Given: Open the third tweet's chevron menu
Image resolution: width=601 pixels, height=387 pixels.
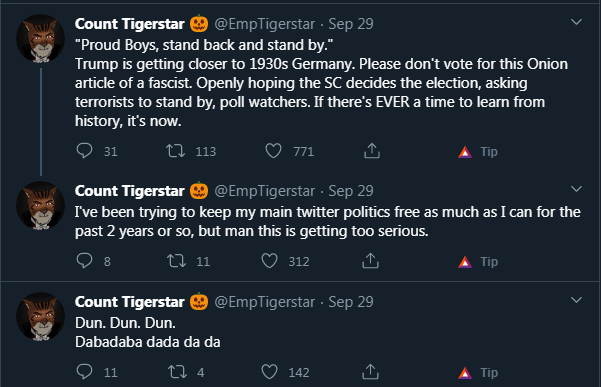Looking at the screenshot, I should click(x=576, y=300).
